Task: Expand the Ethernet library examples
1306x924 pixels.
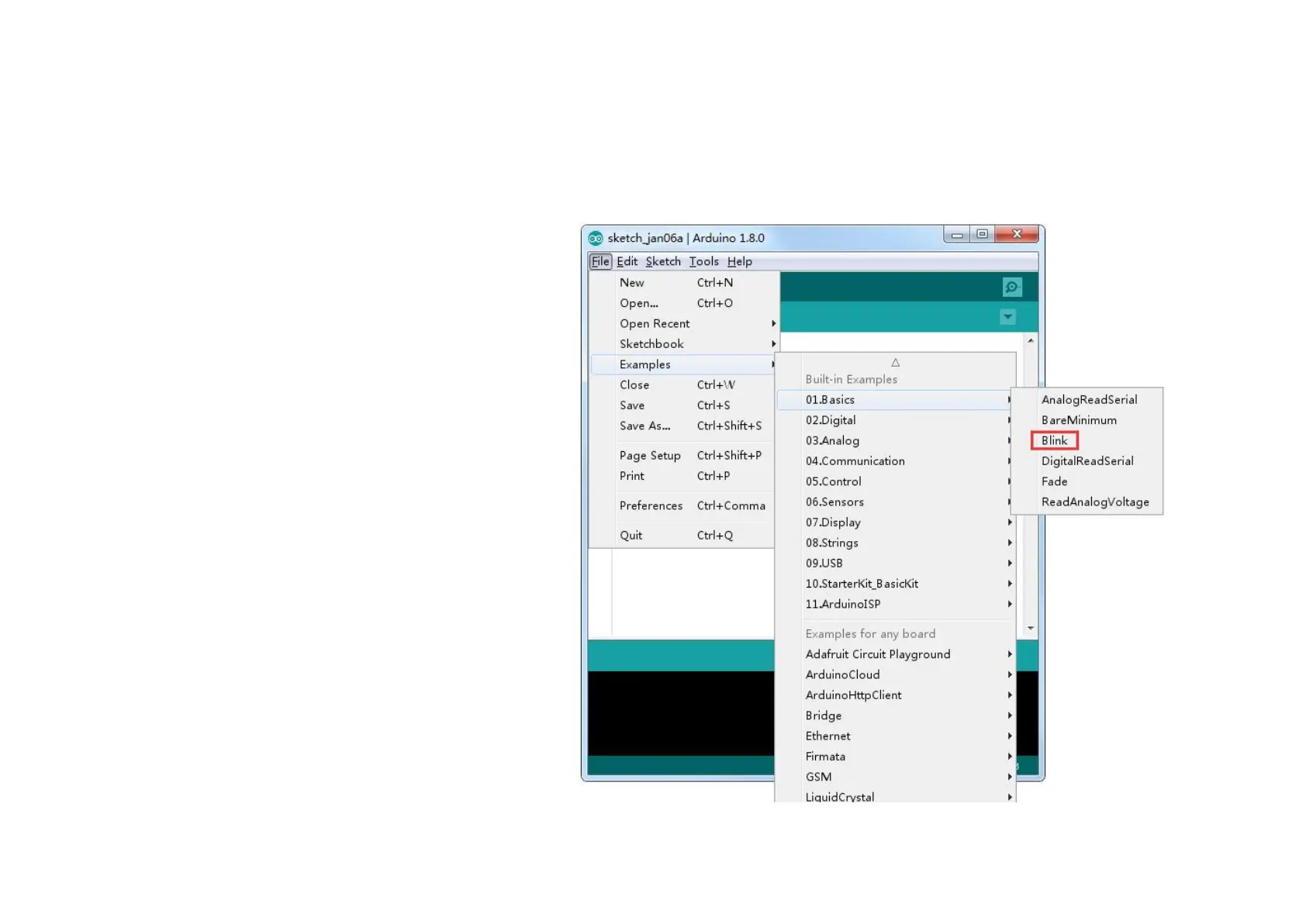Action: [896, 736]
